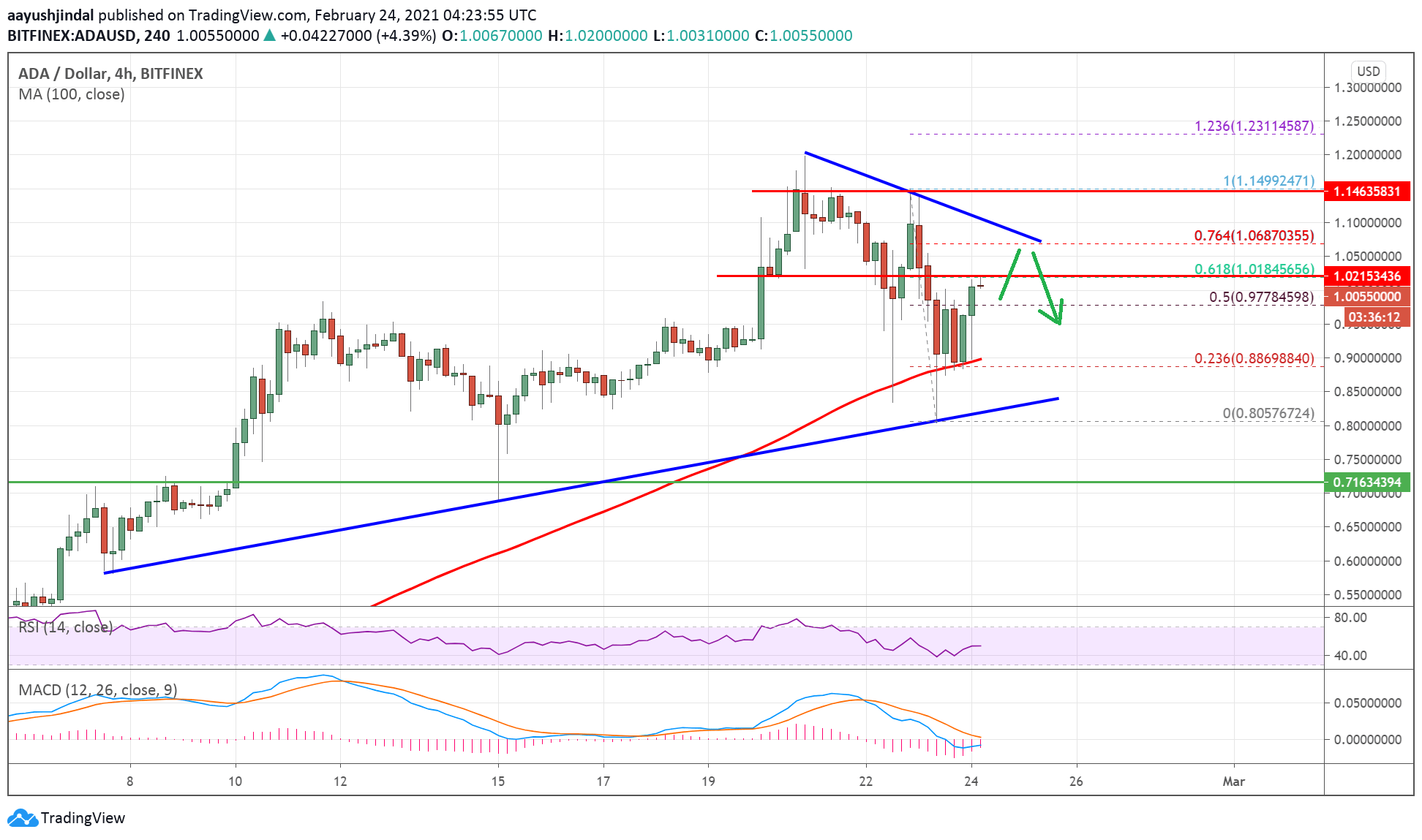Click the Fibonacci label 0.5(0.97784598)

click(x=1262, y=297)
